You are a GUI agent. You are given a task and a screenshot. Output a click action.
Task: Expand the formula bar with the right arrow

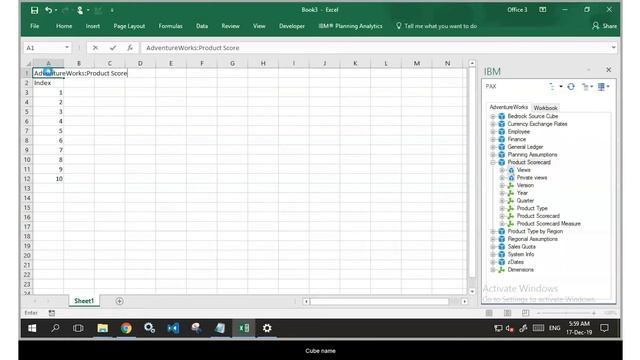[x=613, y=48]
